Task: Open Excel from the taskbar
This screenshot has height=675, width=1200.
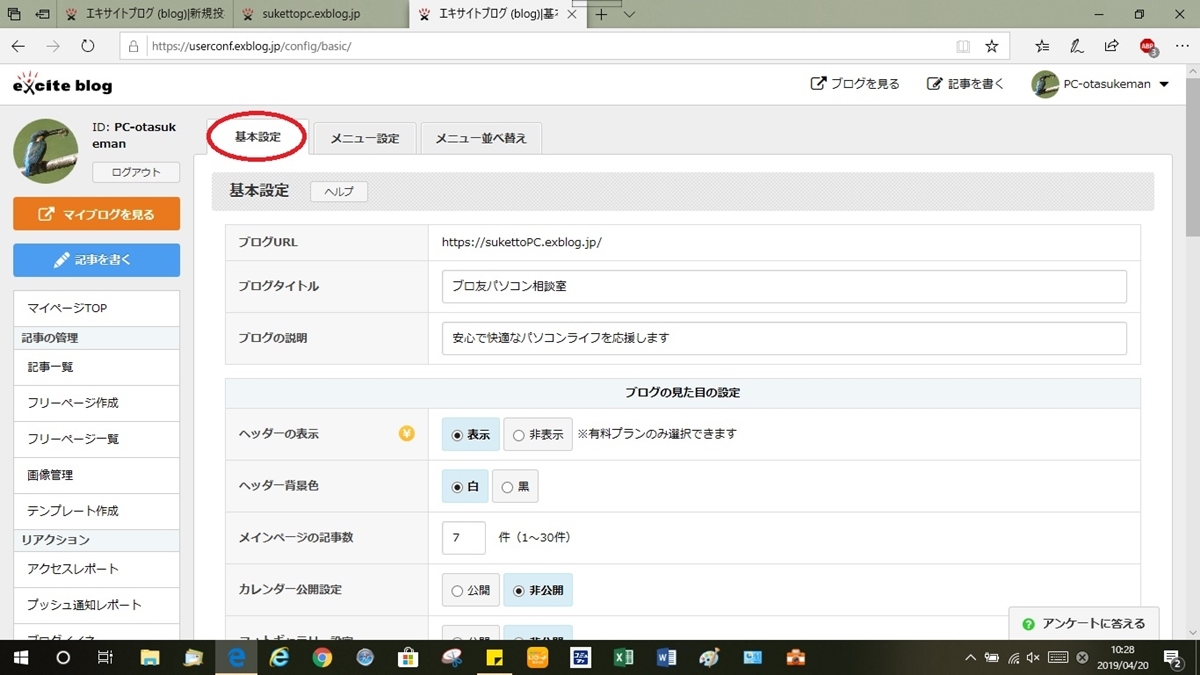Action: pos(623,658)
